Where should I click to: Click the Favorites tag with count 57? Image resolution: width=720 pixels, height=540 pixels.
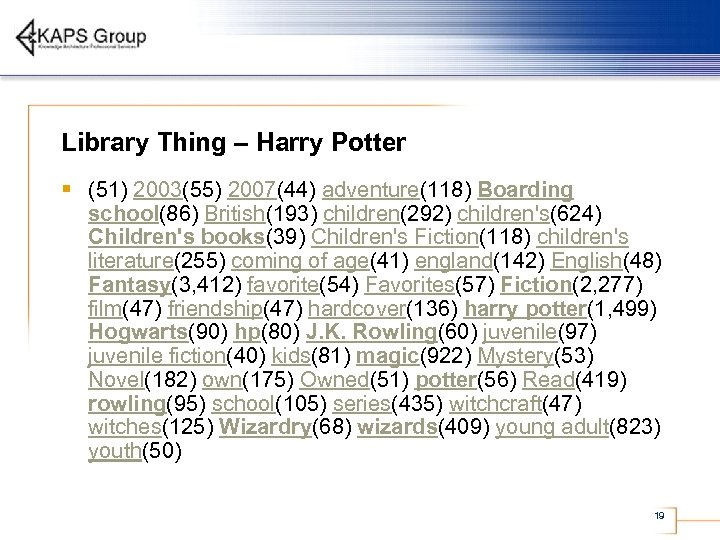pos(410,285)
